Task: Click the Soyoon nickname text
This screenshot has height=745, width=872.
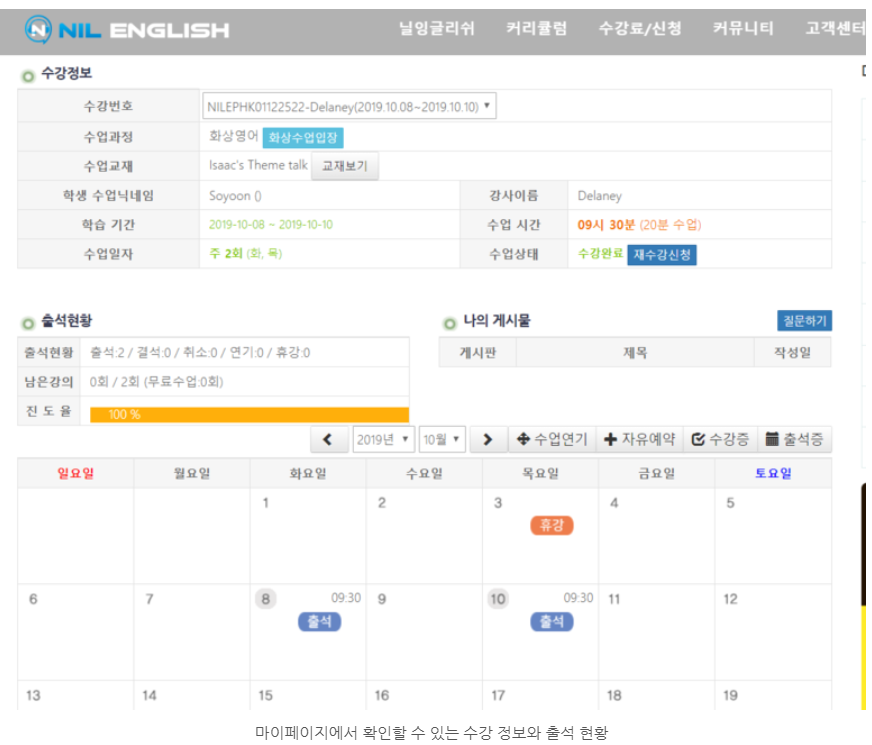Action: coord(235,196)
